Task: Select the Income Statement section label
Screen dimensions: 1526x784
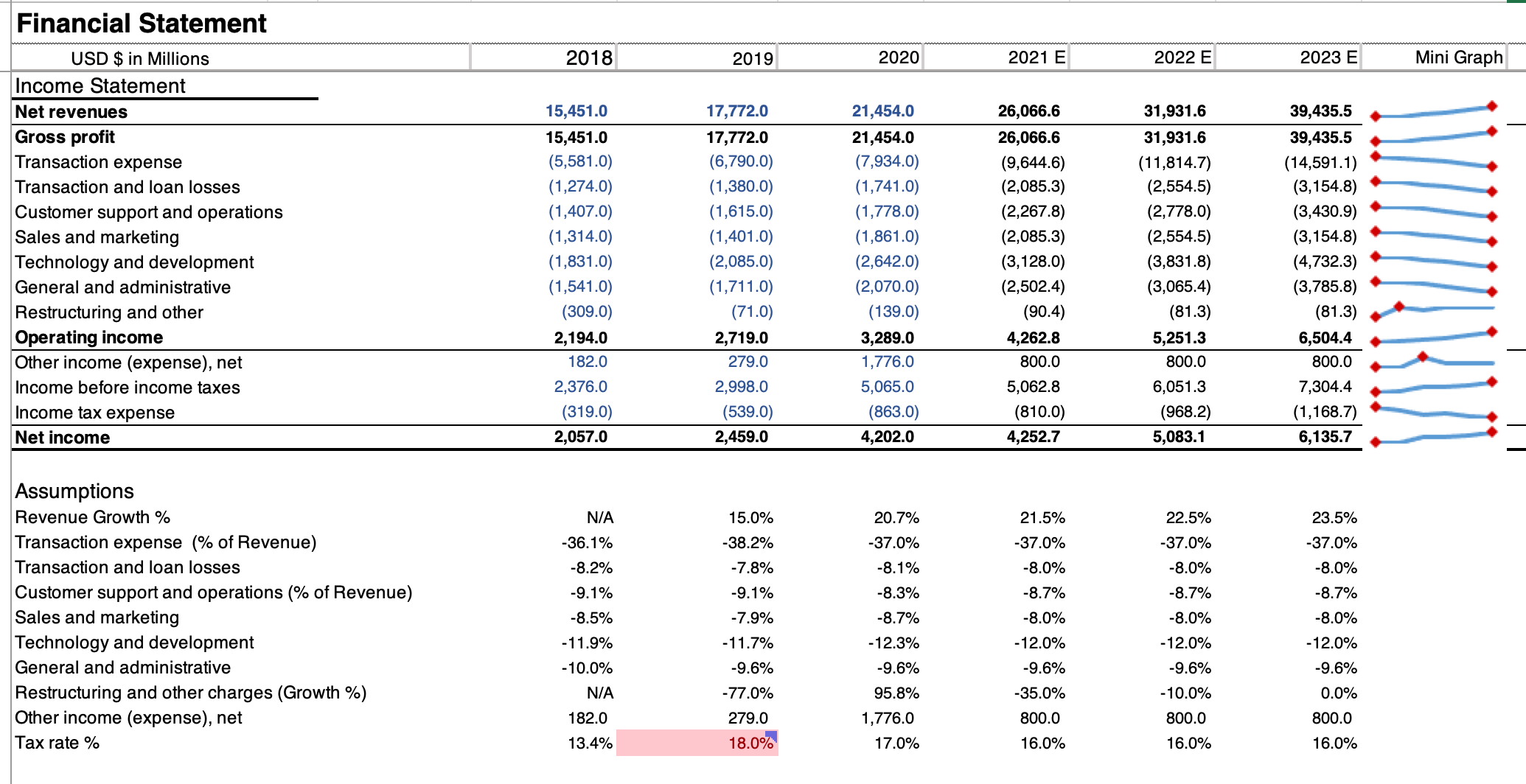Action: [100, 85]
